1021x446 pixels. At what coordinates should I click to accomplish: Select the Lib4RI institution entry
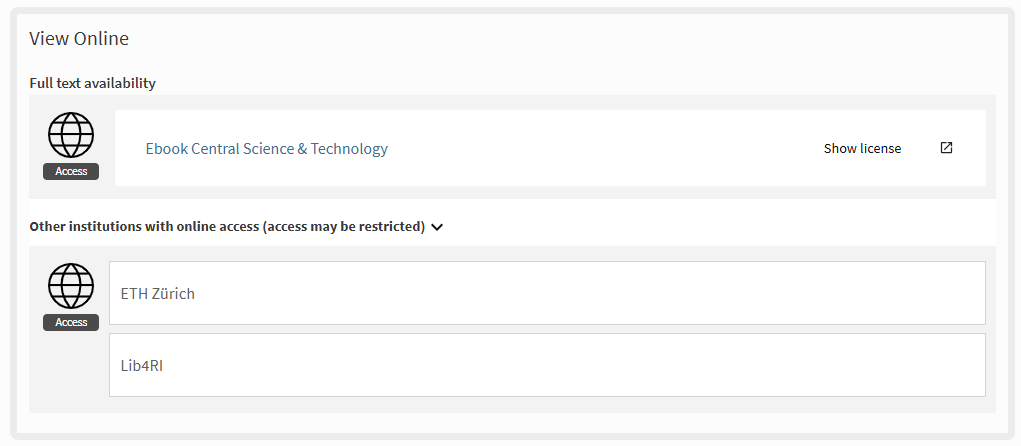point(546,365)
